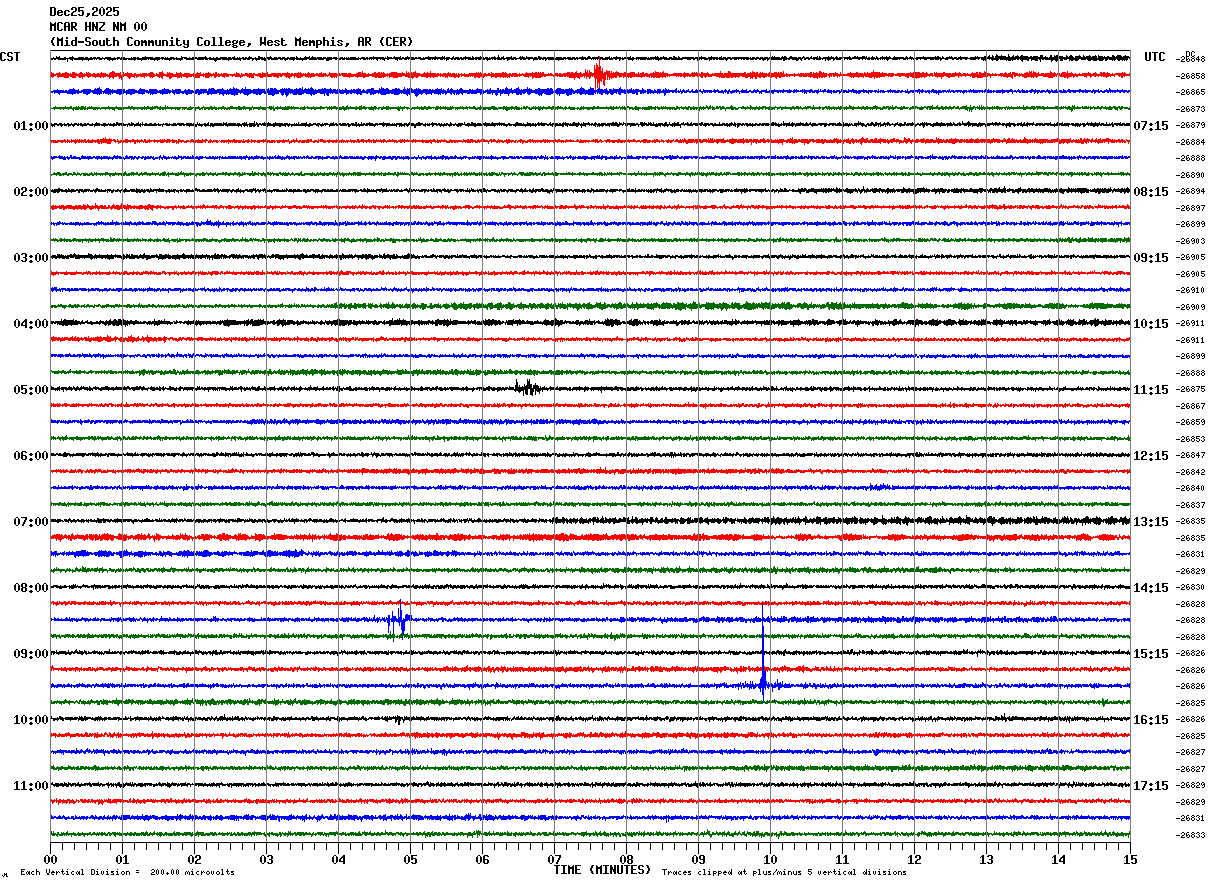Click the black burst on the 05:00 trace

tap(527, 389)
